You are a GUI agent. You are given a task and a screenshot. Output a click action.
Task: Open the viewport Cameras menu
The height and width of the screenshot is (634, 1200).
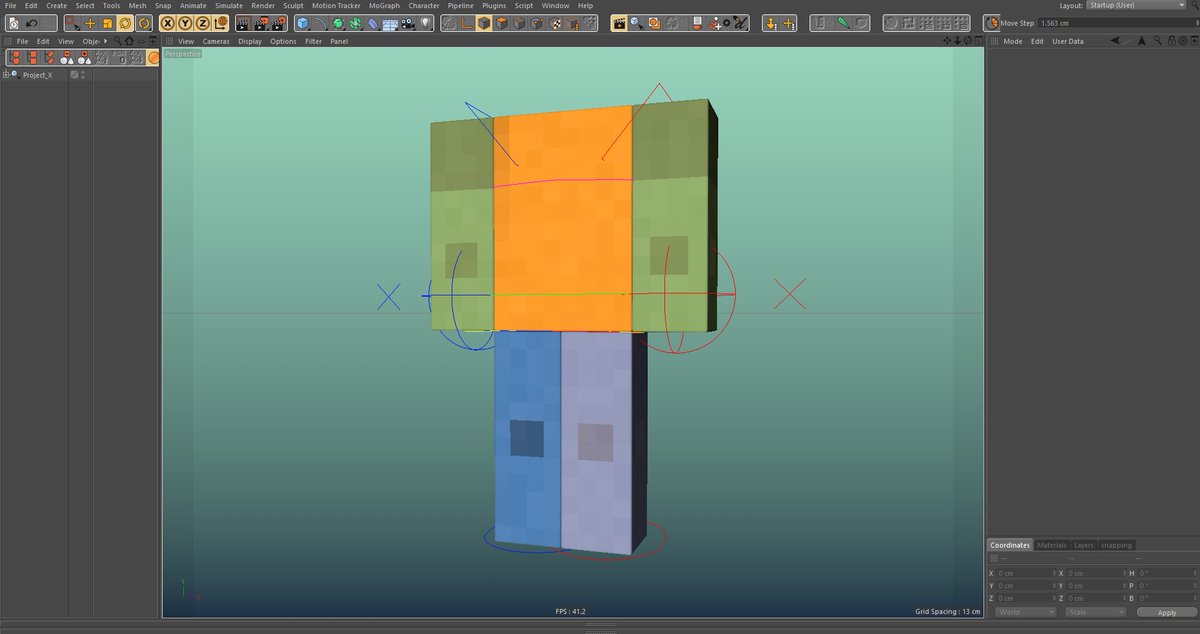(216, 41)
